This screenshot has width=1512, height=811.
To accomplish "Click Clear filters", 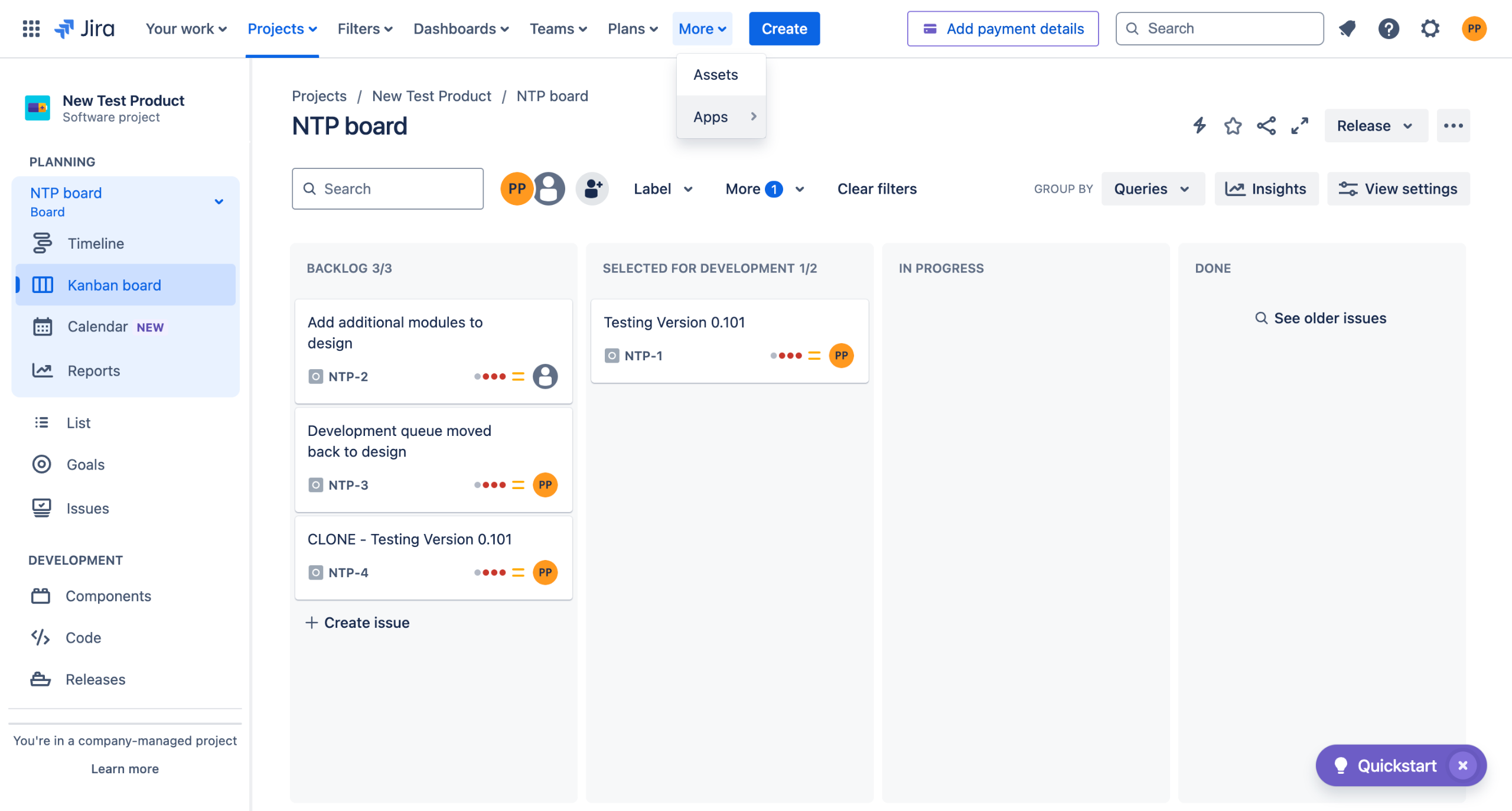I will (x=876, y=189).
